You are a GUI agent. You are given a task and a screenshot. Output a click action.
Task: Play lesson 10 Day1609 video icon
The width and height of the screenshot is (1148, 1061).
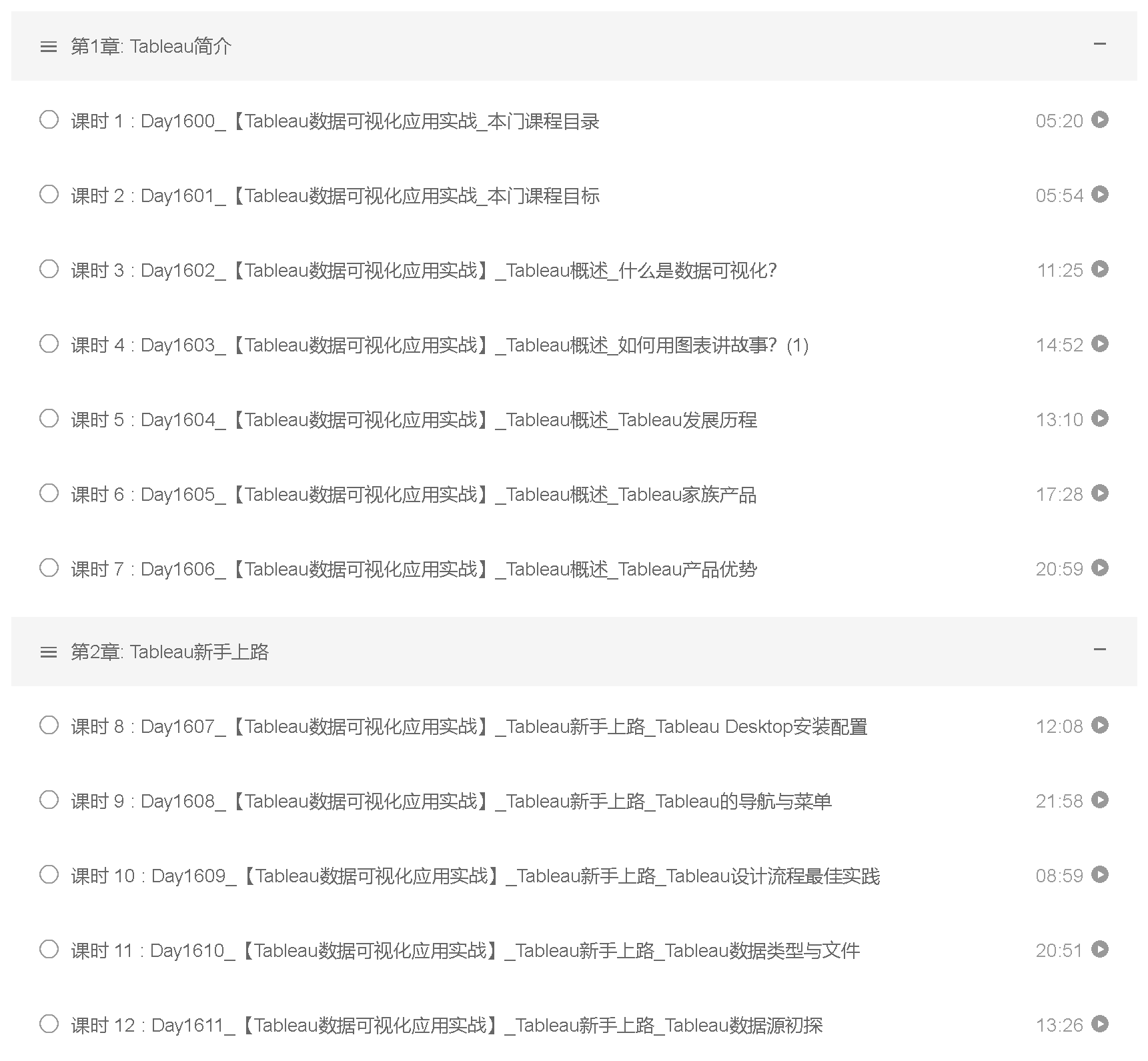tap(1100, 874)
